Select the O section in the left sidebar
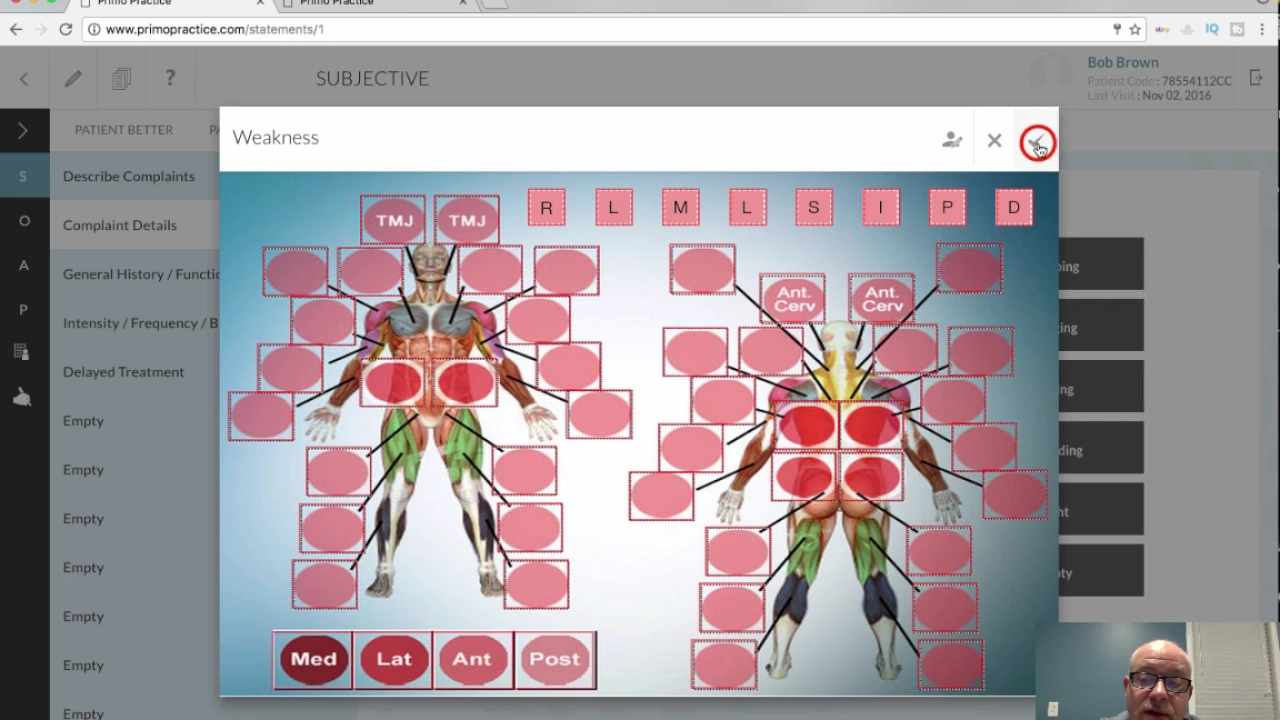 24,221
